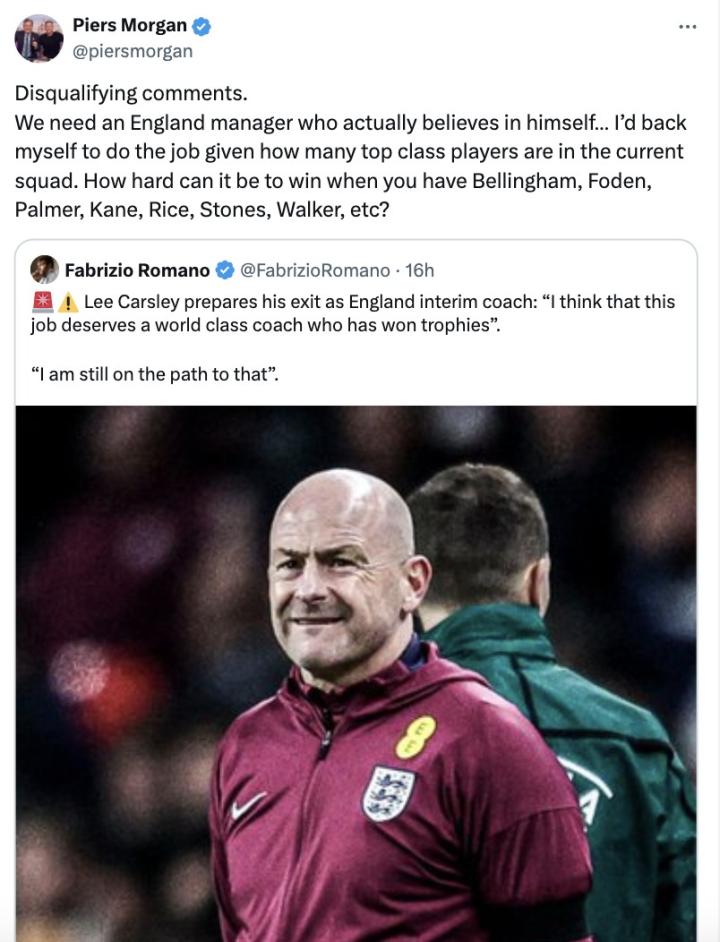
Task: Click Piers Morgan's profile avatar
Action: tap(39, 39)
